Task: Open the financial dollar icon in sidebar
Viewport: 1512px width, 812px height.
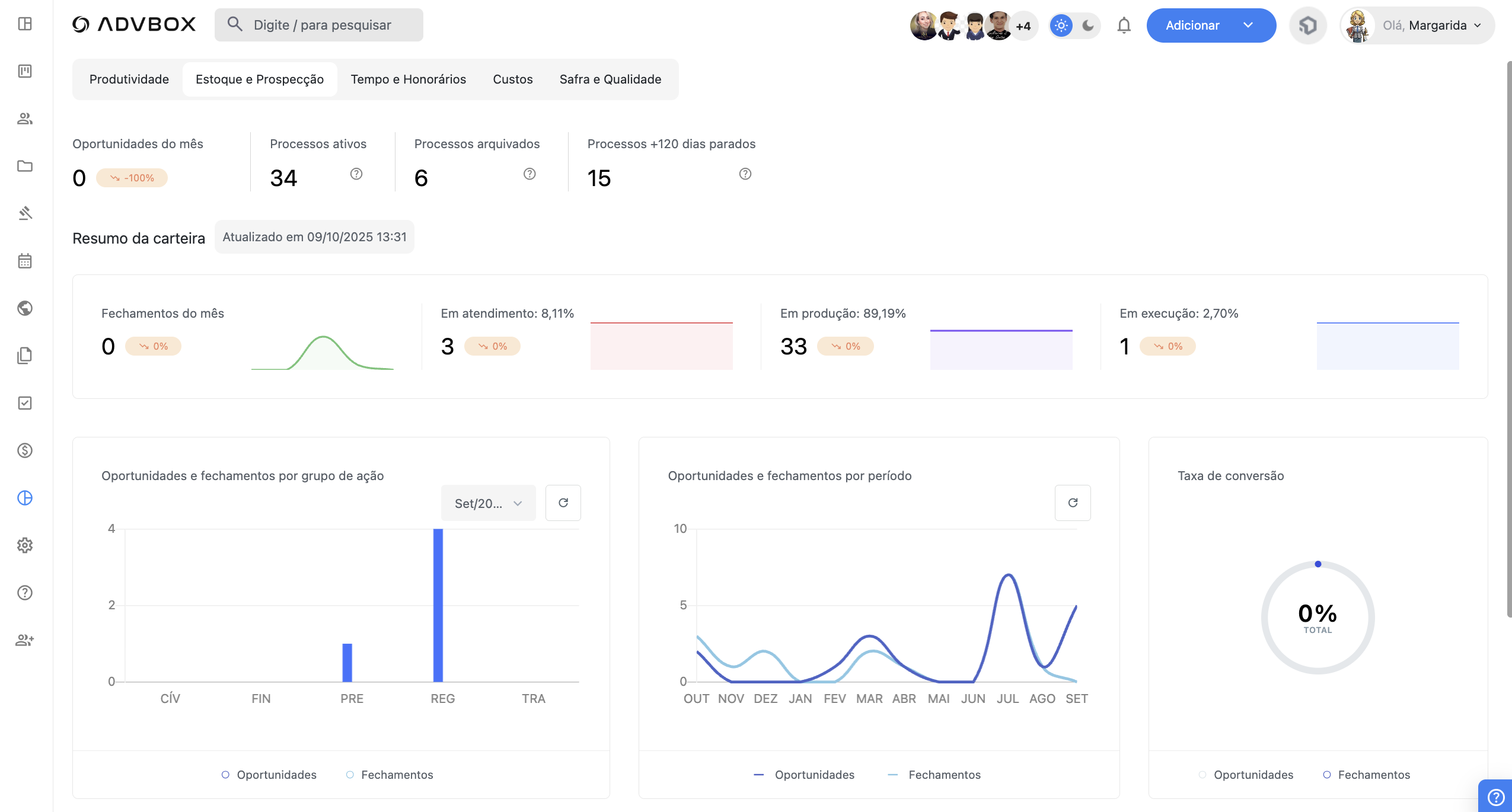Action: click(x=25, y=450)
